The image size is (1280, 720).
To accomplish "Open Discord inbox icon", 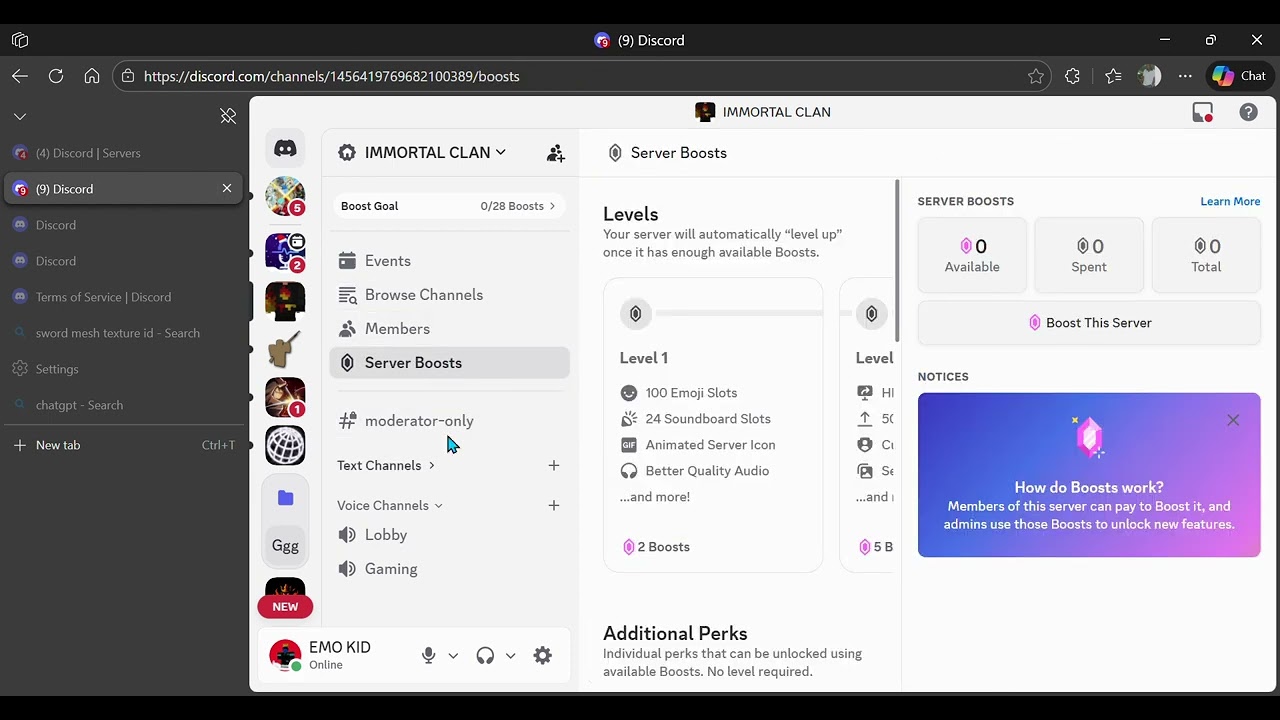I will [x=1203, y=113].
